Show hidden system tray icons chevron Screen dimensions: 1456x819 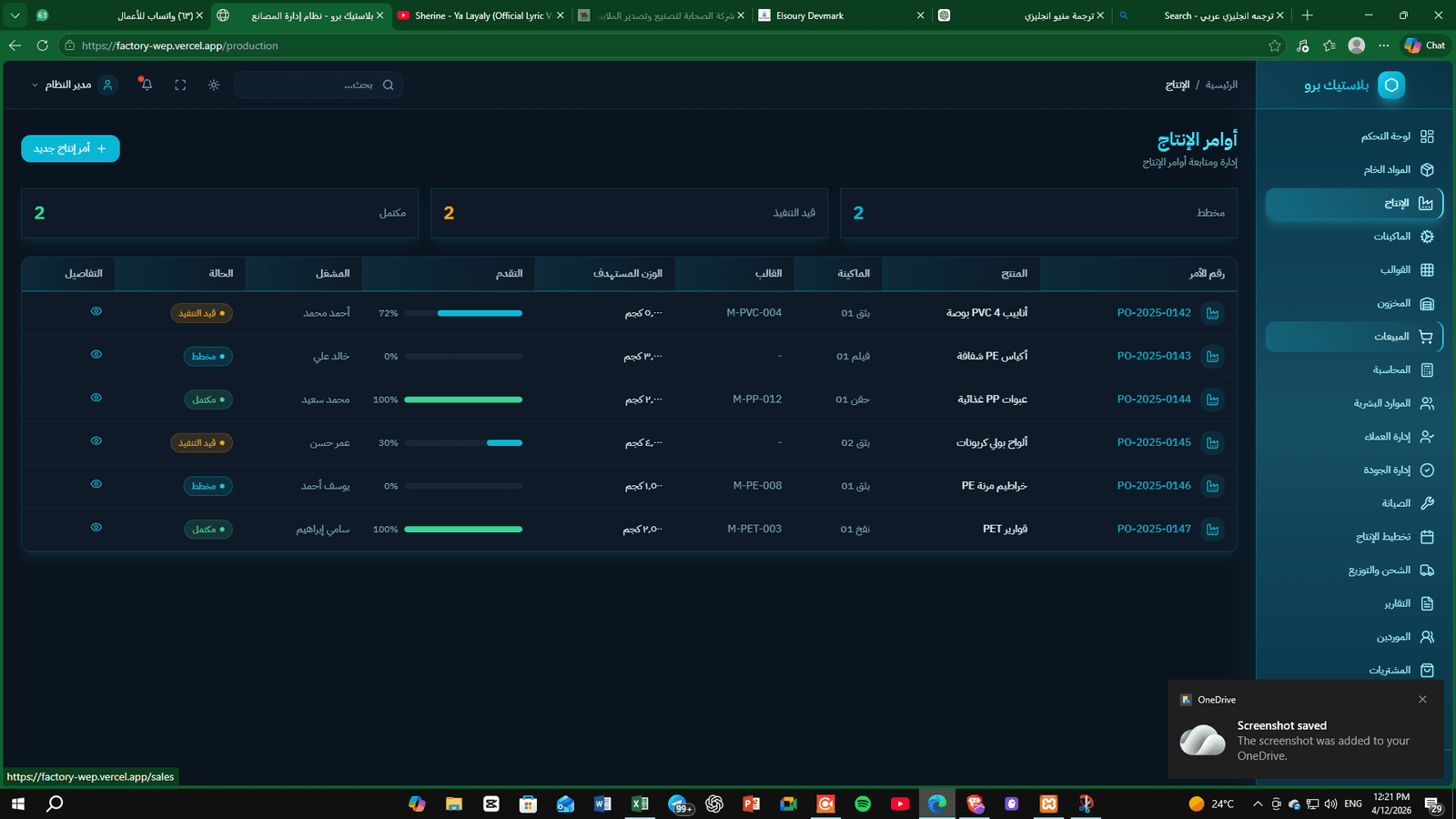(x=1258, y=804)
